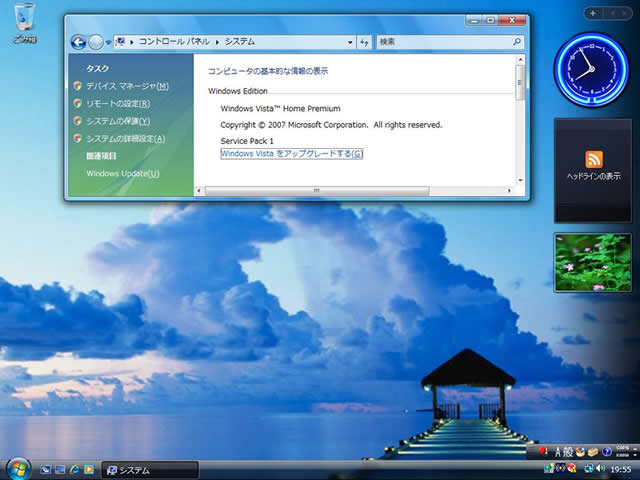Open リモートの設定 task link
Viewport: 640px width, 480px height.
(x=118, y=103)
